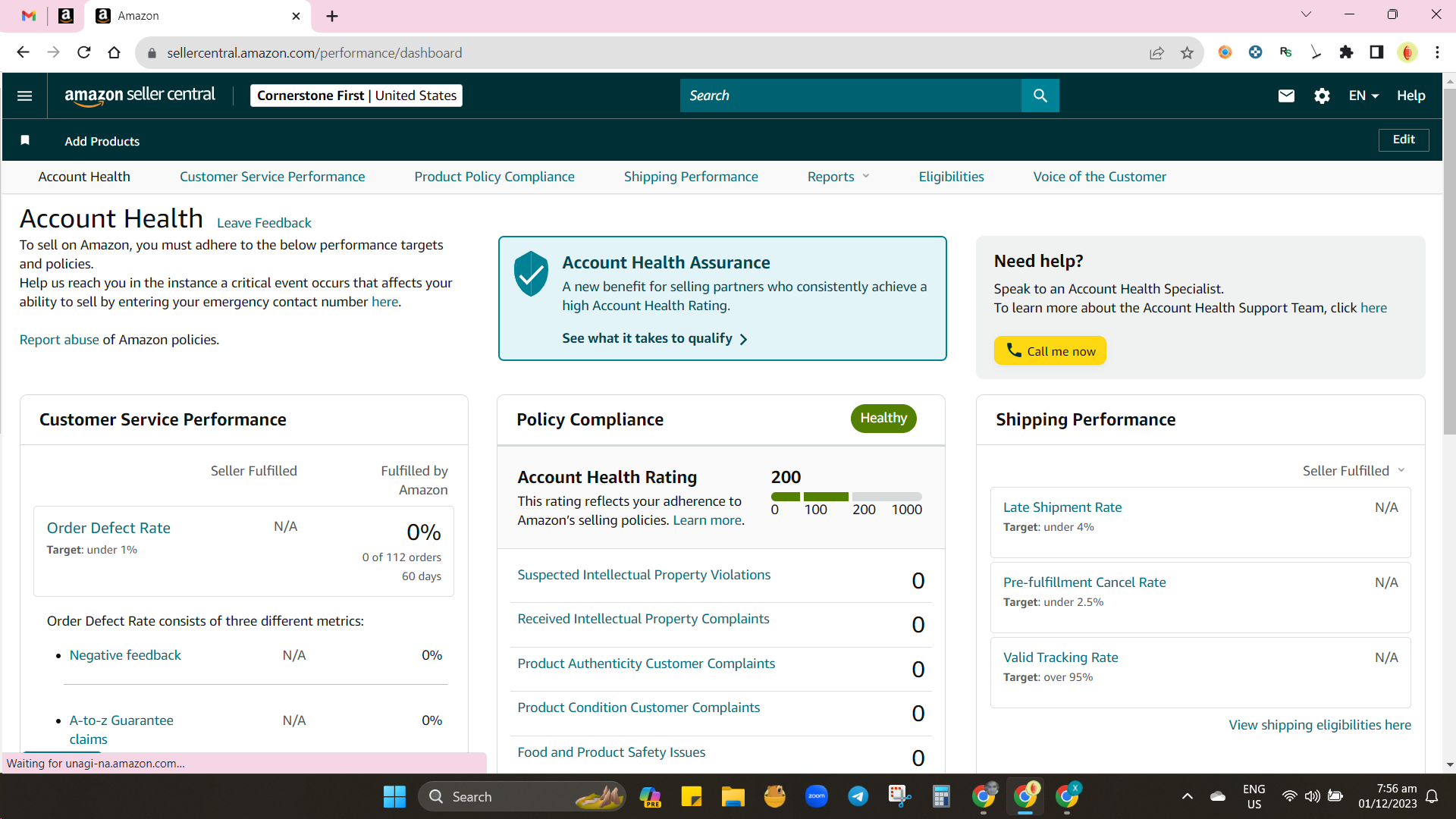Click the Chrome profile avatar
This screenshot has height=819, width=1456.
(1407, 52)
